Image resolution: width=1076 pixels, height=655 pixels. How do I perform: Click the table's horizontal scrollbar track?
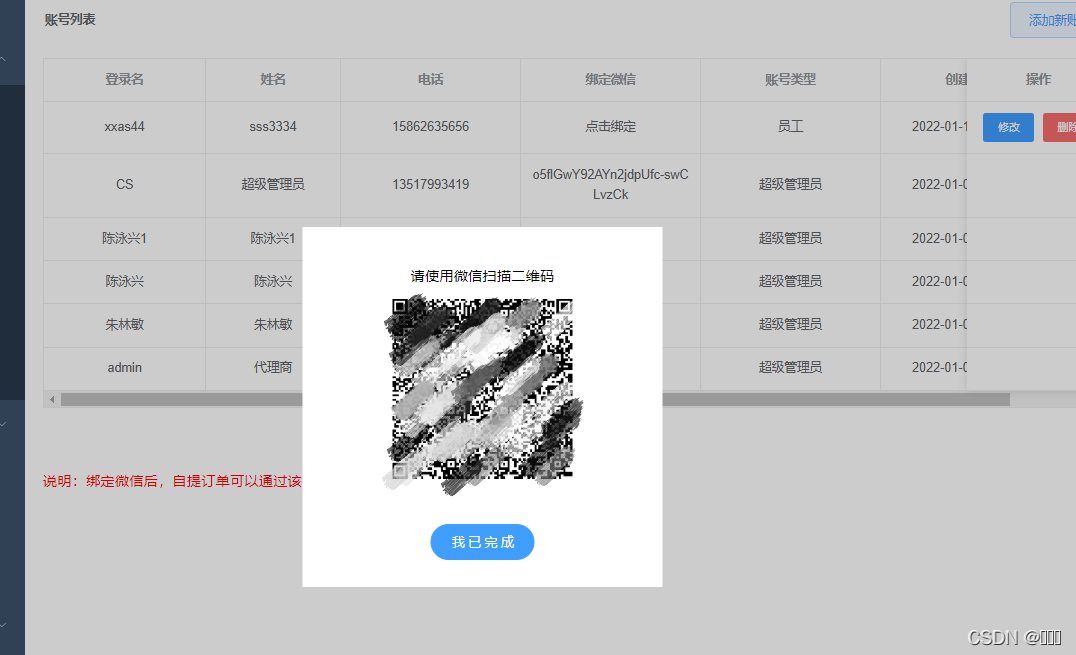[535, 399]
